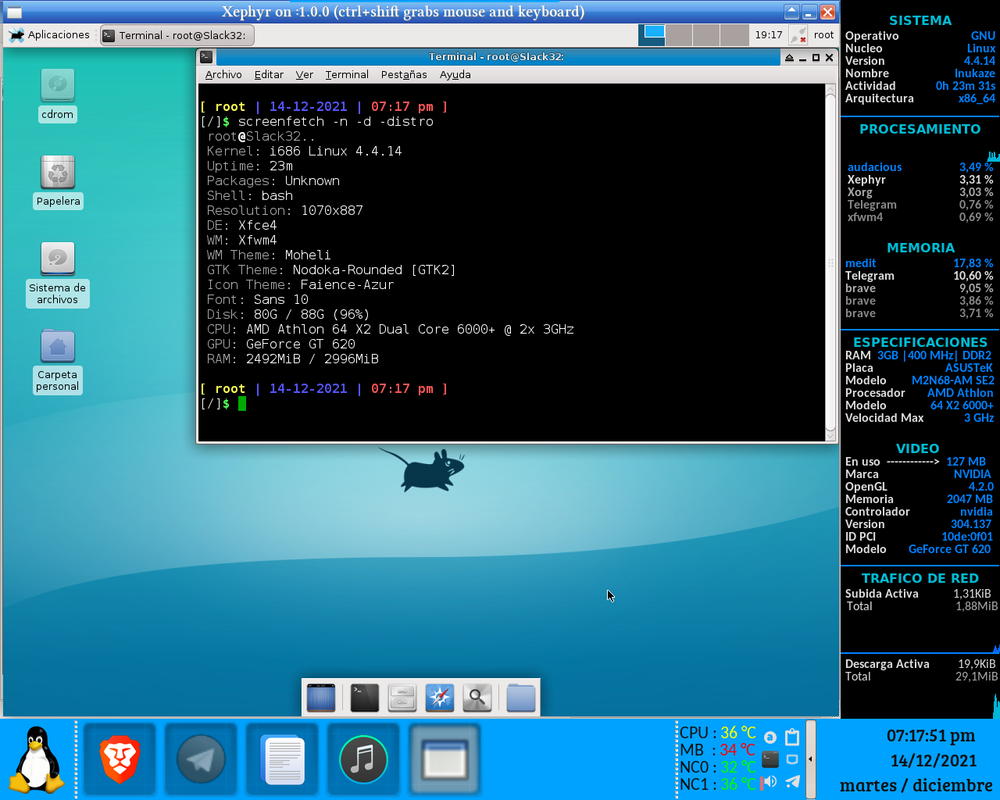Click the 'GeForce GT 620' video model value
This screenshot has width=1000, height=800.
pyautogui.click(x=950, y=549)
